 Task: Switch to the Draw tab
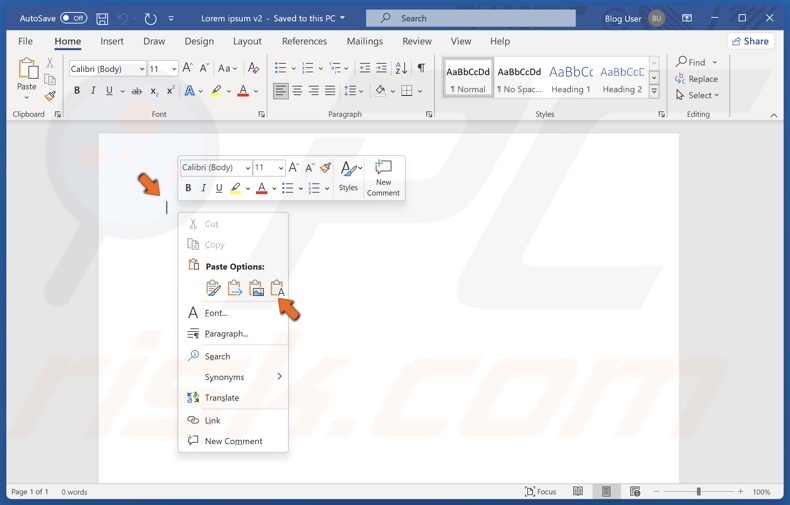pos(154,41)
